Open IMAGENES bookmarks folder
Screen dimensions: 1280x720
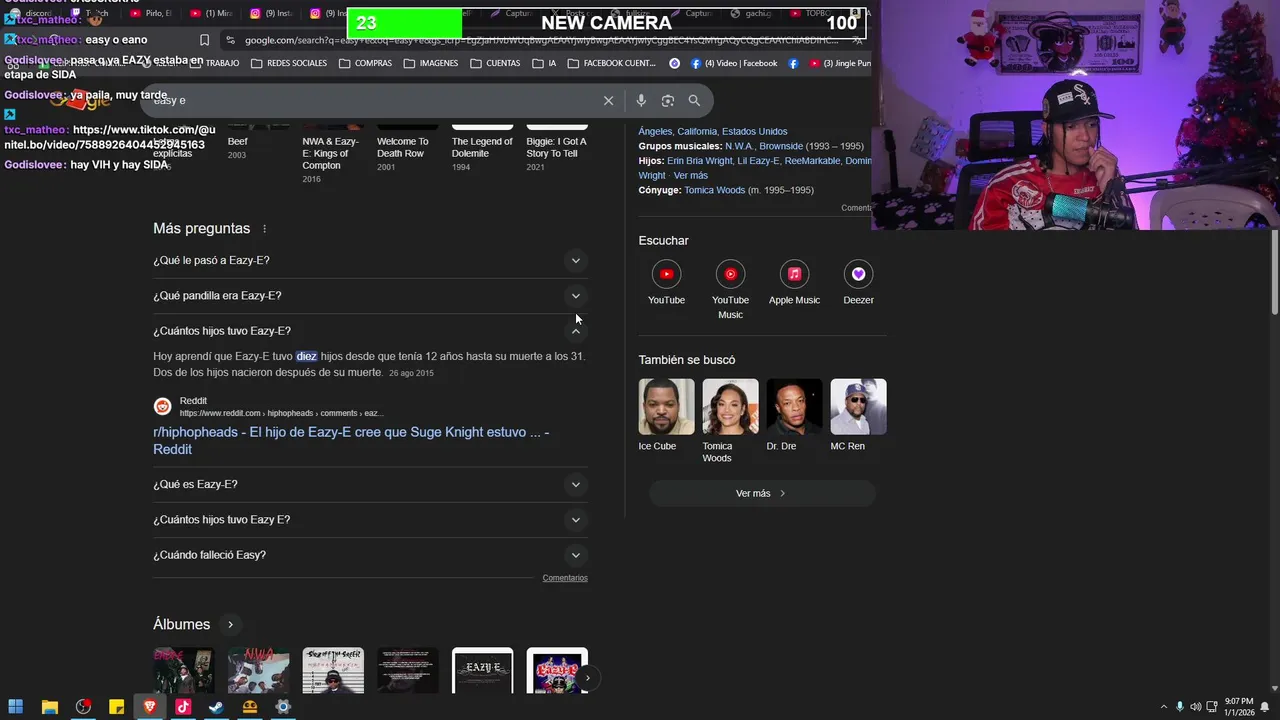pos(431,63)
